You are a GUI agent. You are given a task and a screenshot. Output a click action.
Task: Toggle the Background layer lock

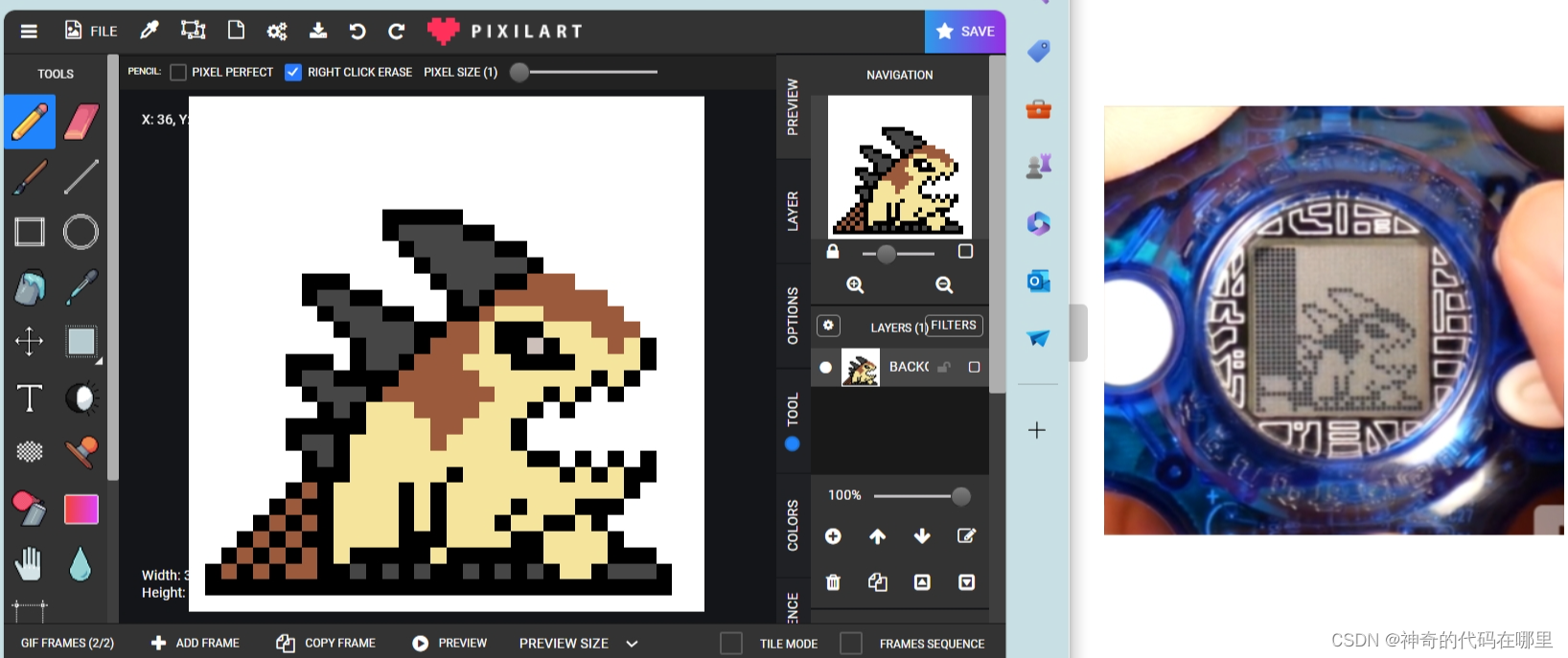click(944, 367)
